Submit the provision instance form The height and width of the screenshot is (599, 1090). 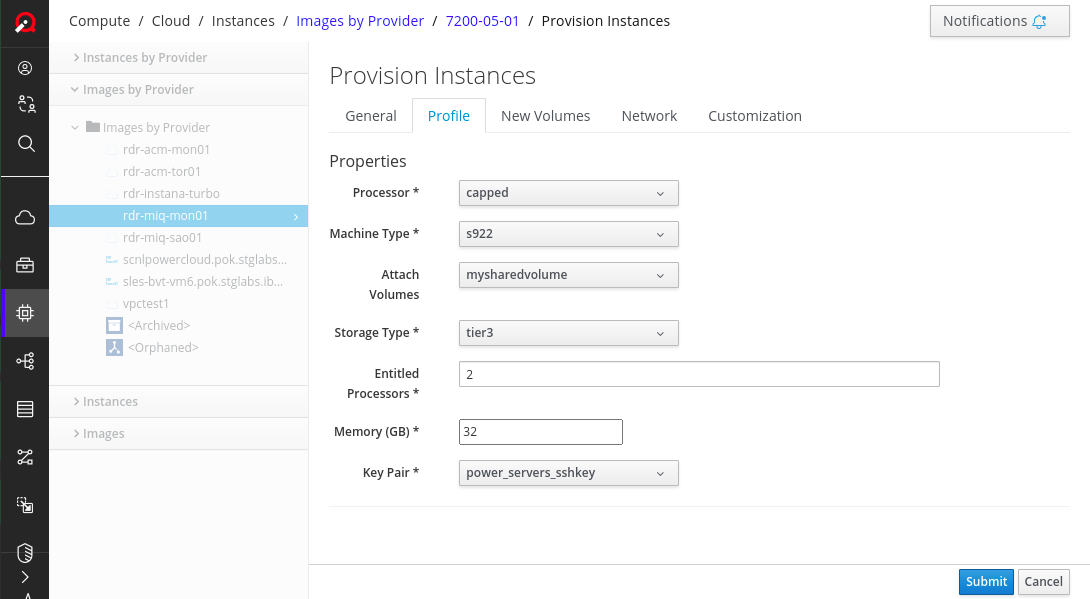[x=986, y=581]
